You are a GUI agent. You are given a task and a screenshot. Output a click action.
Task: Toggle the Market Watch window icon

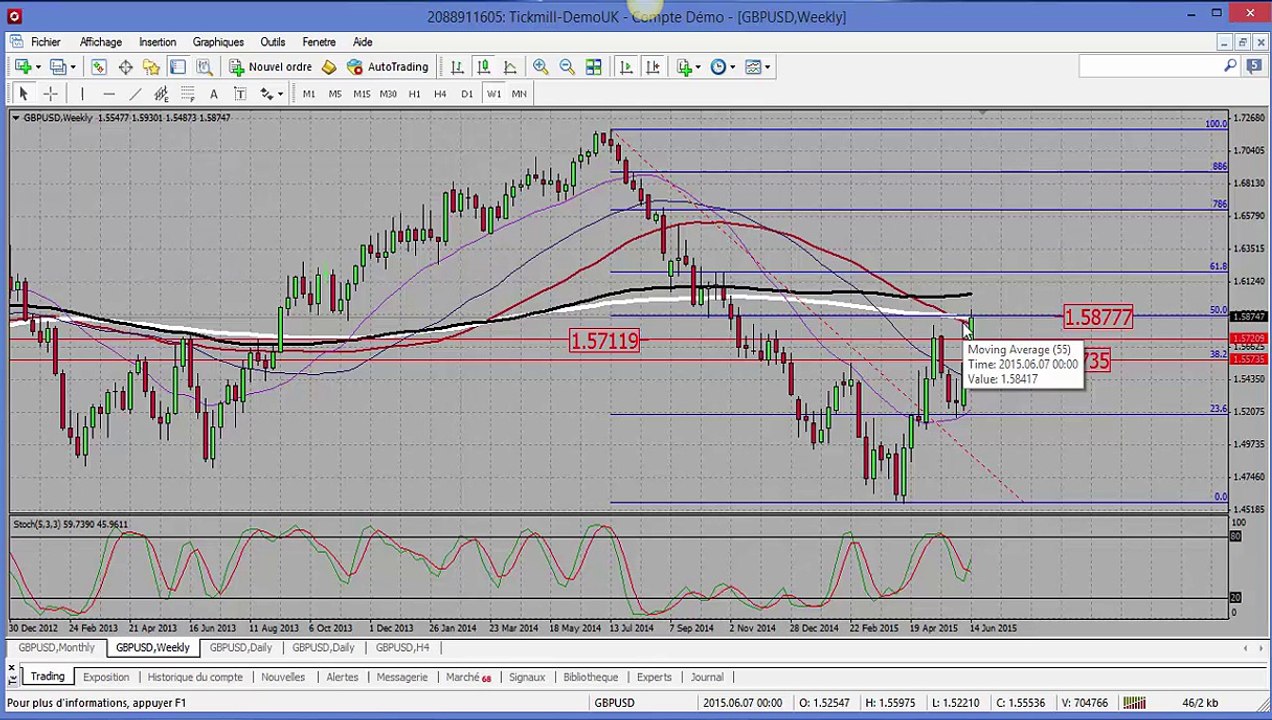[x=99, y=67]
